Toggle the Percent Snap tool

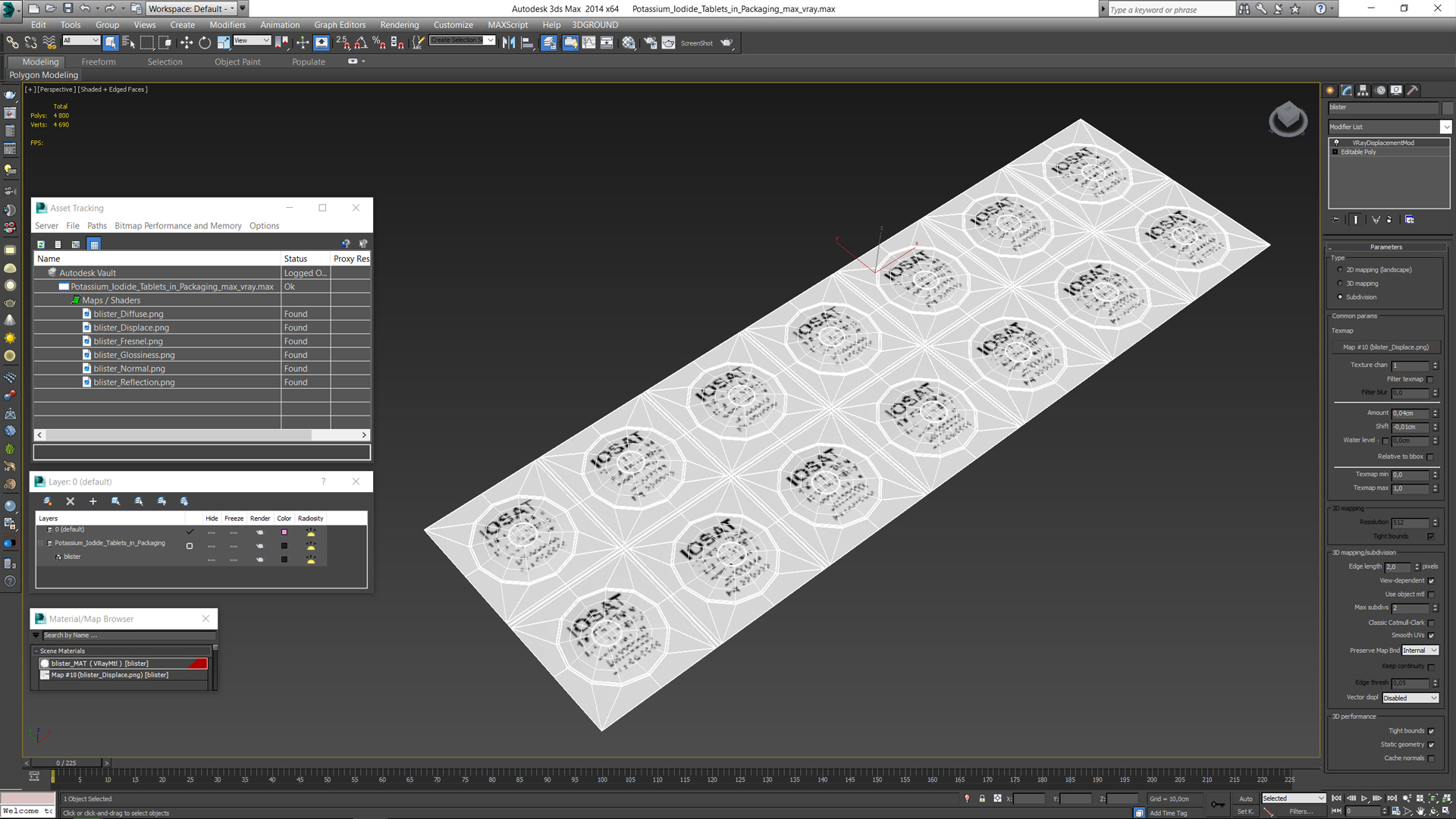pos(378,42)
